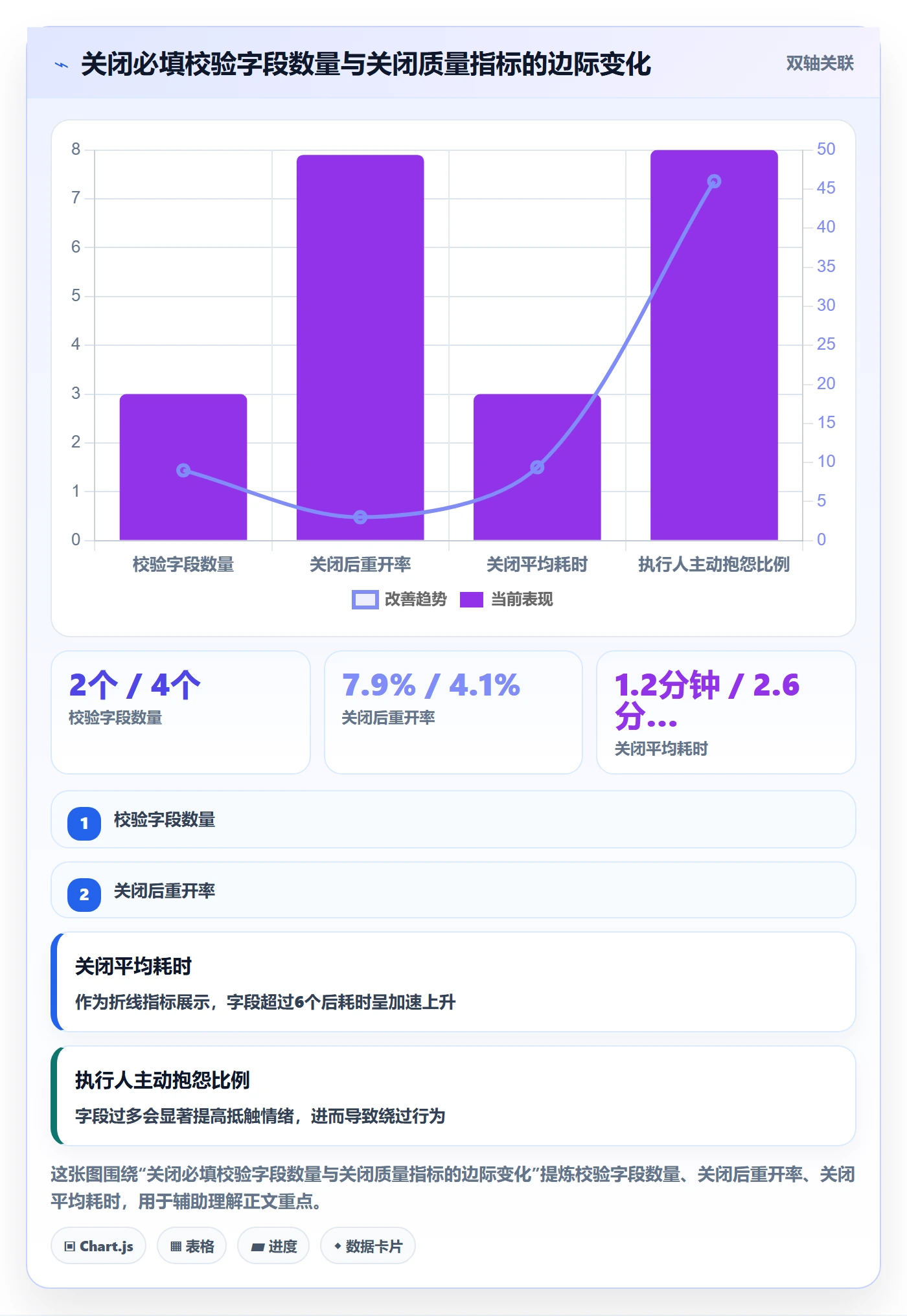
Task: Click the square icon in Chart.js chip
Action: (70, 1247)
